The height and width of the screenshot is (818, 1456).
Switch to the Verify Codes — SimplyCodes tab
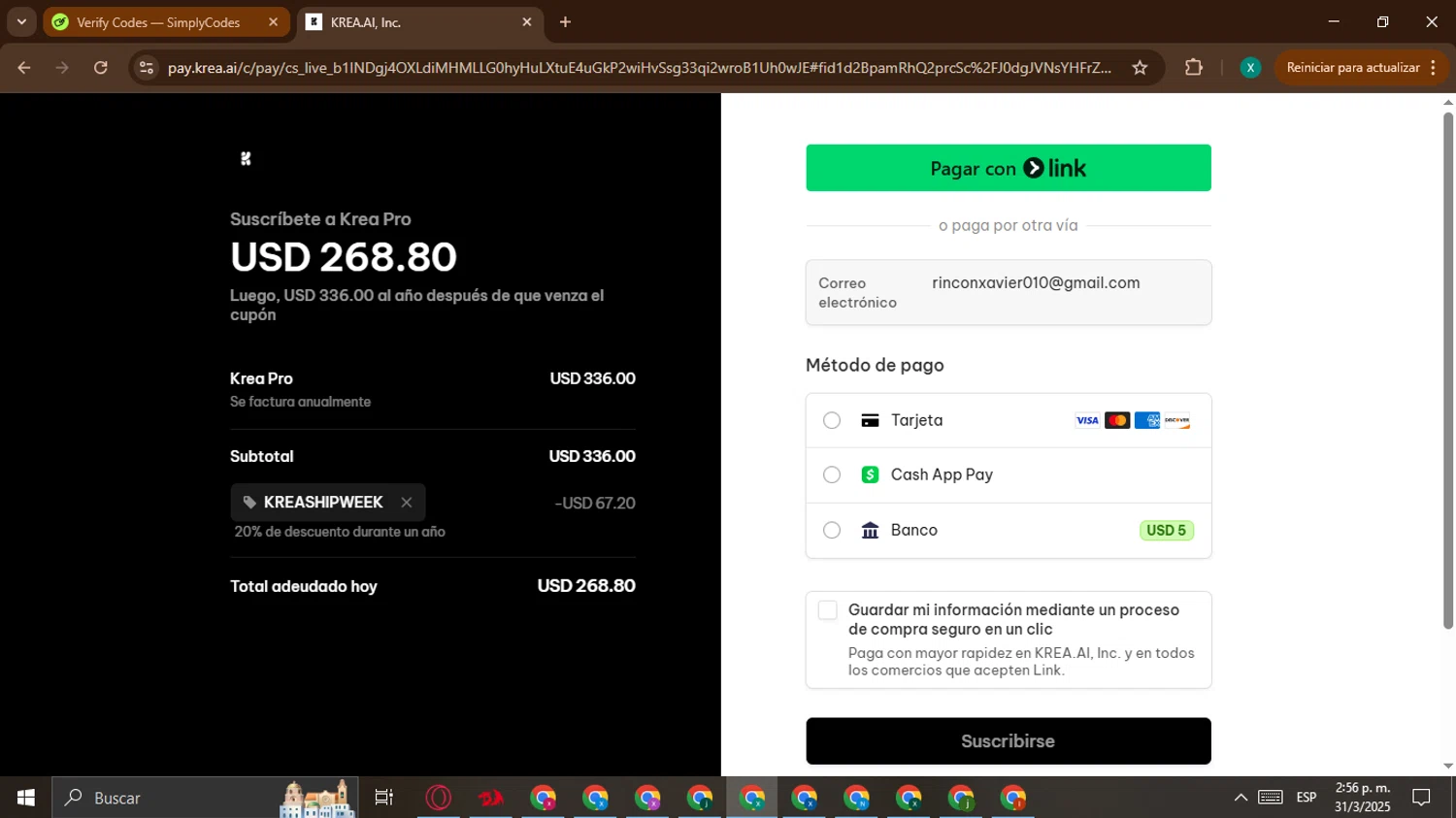tap(166, 22)
